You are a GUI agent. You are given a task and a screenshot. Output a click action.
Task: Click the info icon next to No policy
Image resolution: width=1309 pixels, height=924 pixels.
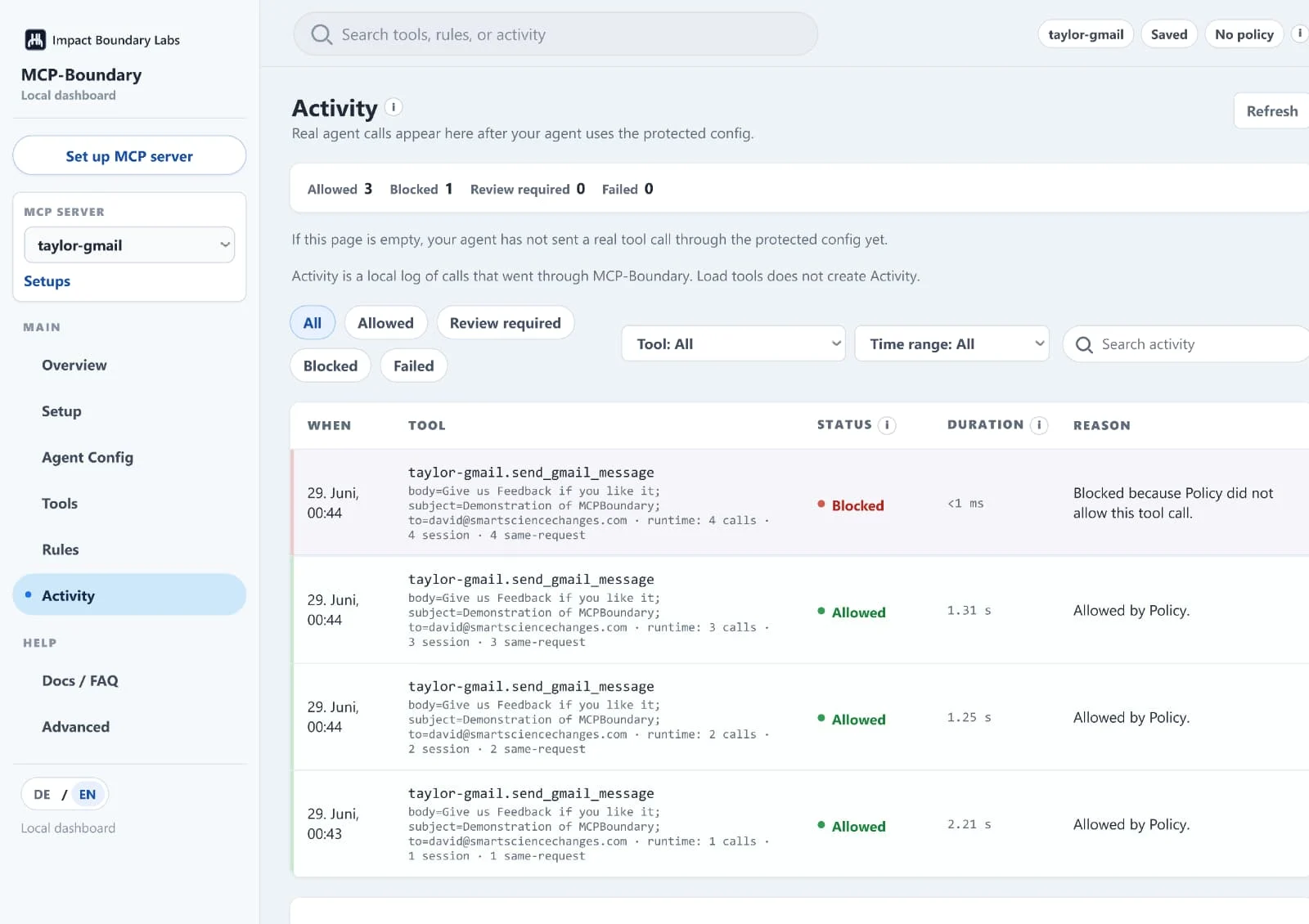pos(1299,34)
